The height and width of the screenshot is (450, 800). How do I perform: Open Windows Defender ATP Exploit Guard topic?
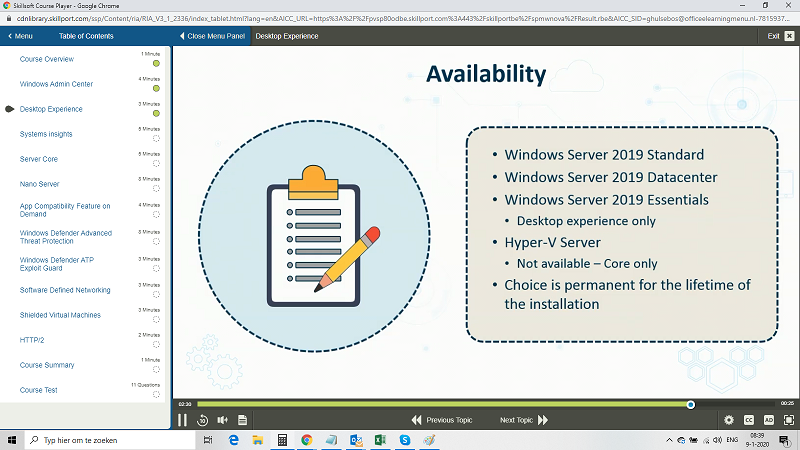tap(57, 264)
